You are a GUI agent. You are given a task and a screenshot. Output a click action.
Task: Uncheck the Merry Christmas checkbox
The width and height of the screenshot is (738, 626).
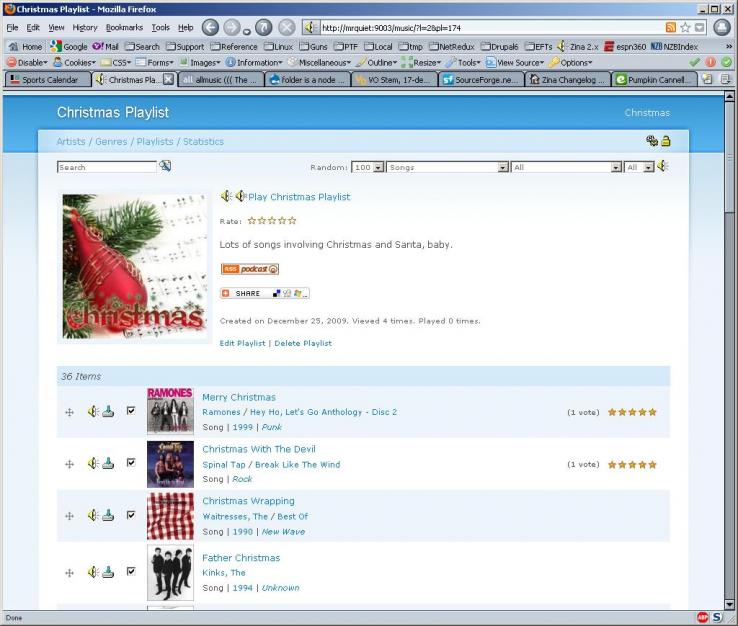[131, 410]
